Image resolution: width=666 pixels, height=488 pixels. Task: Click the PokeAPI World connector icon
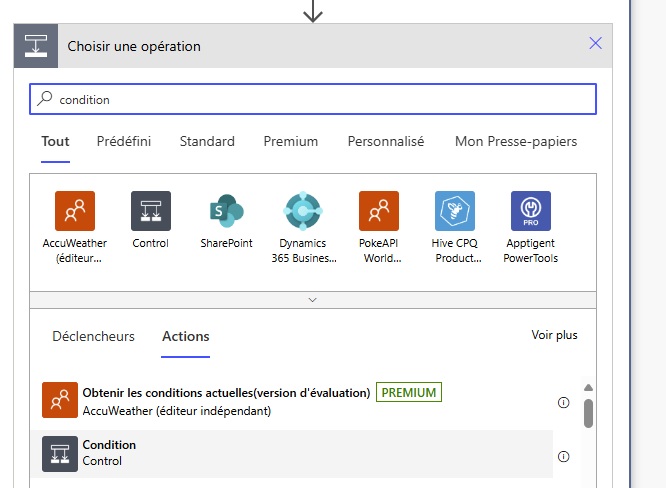378,211
